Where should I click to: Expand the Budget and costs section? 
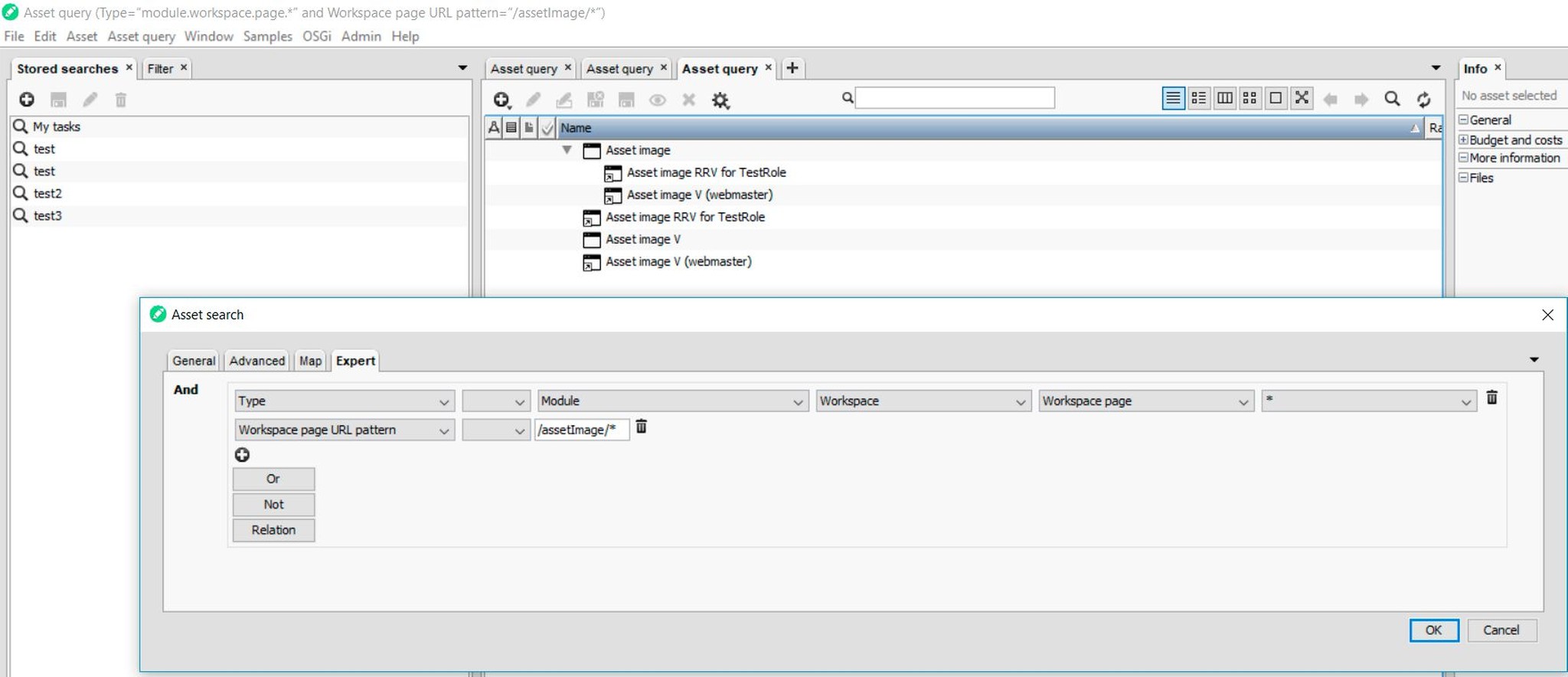(1463, 140)
